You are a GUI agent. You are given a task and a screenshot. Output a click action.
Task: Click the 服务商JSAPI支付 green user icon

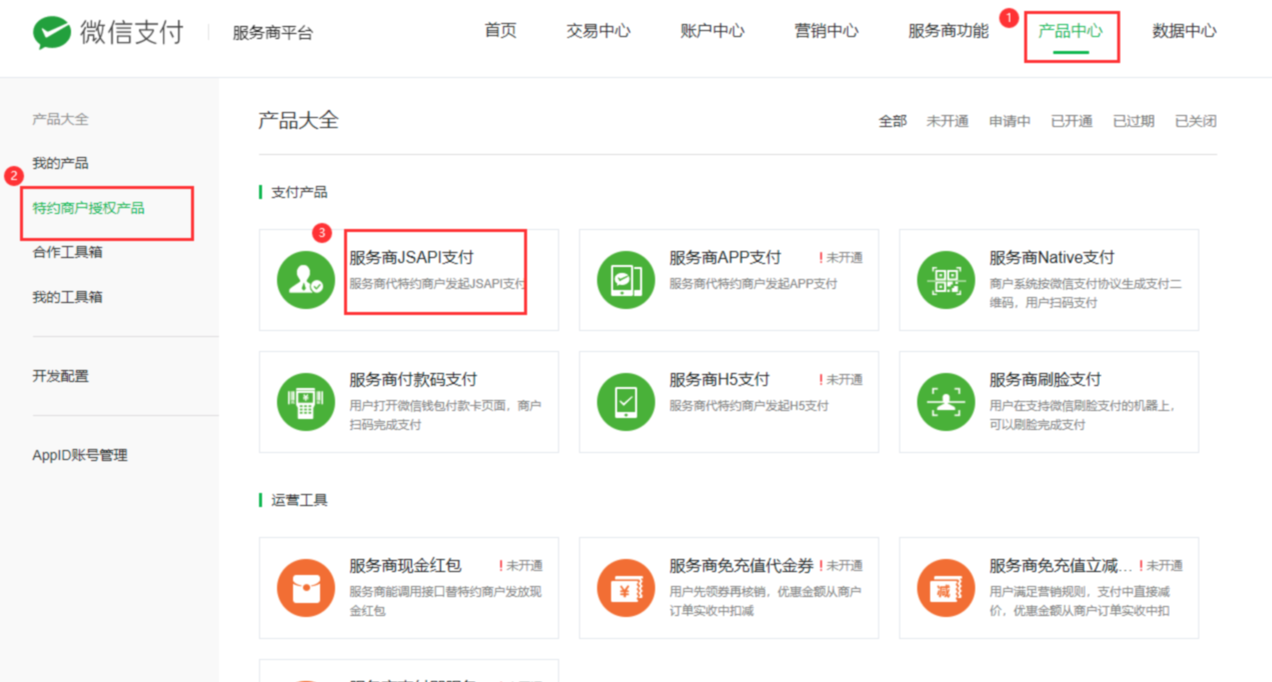(306, 280)
